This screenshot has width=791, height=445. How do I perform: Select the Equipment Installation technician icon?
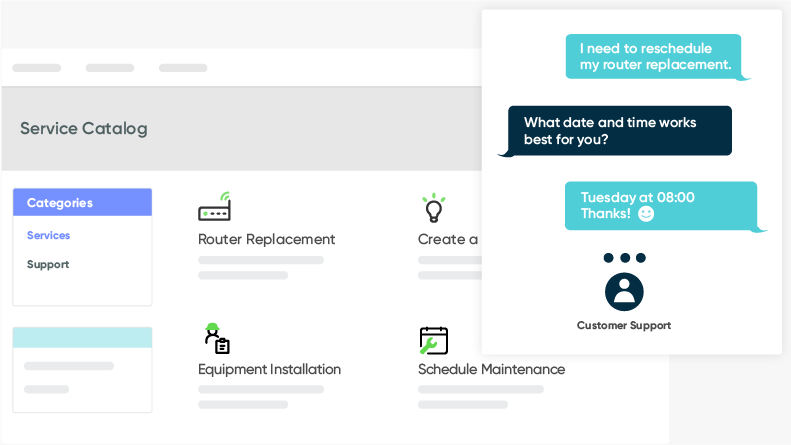(x=216, y=339)
